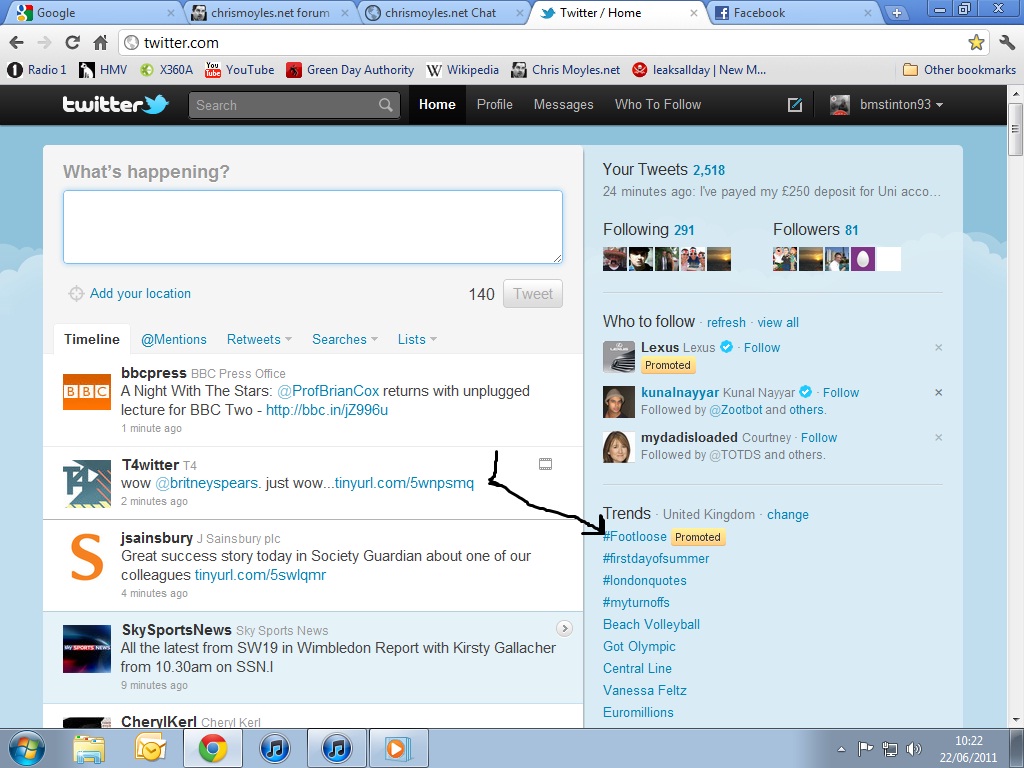Open the SkySportsNews tweet details arrow
This screenshot has height=768, width=1024.
pyautogui.click(x=564, y=628)
